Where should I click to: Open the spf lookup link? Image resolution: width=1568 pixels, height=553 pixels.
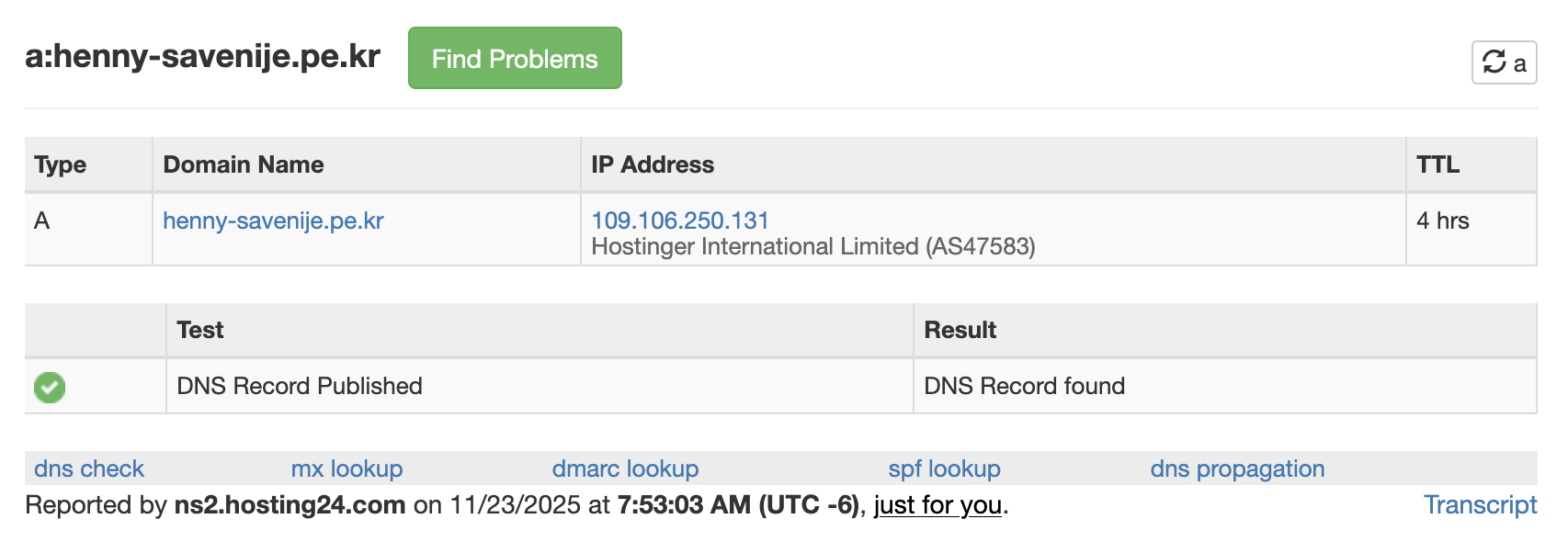click(x=944, y=468)
